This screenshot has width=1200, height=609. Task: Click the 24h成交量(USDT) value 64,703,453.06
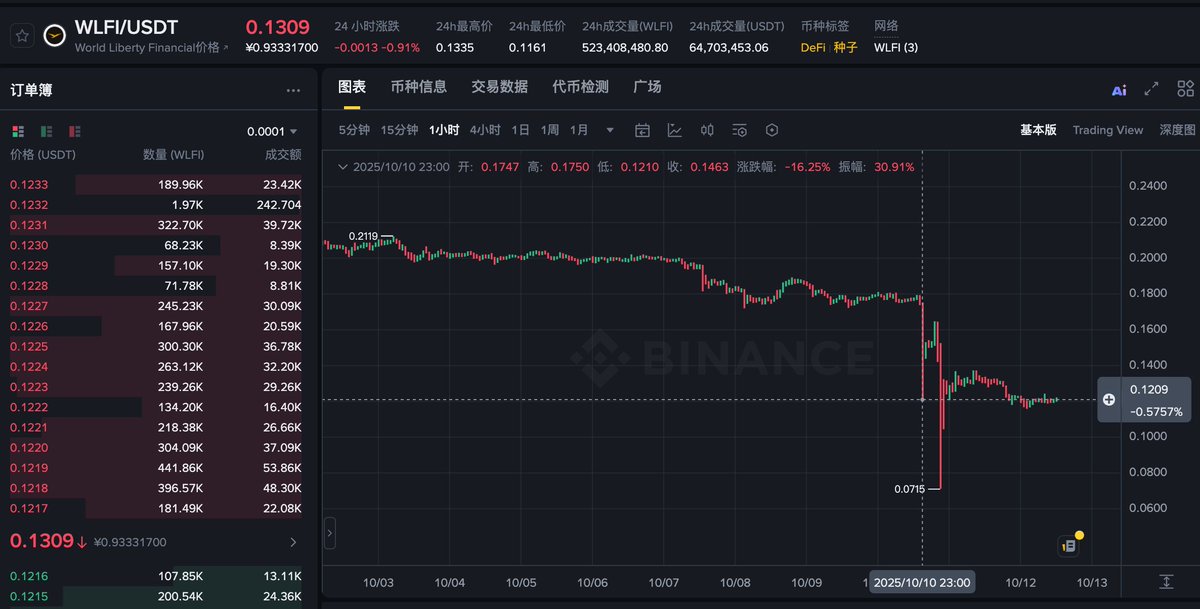click(x=729, y=47)
